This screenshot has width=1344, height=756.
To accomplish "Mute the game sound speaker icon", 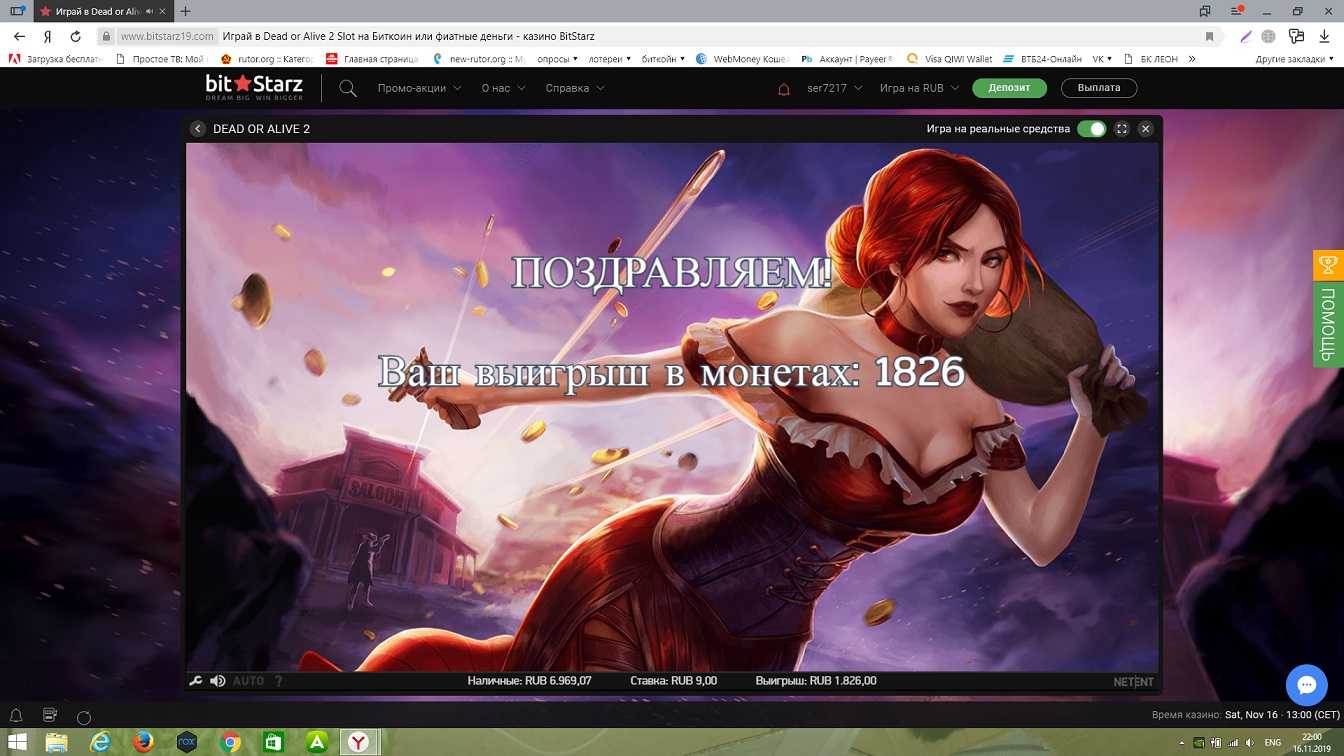I will pos(218,681).
